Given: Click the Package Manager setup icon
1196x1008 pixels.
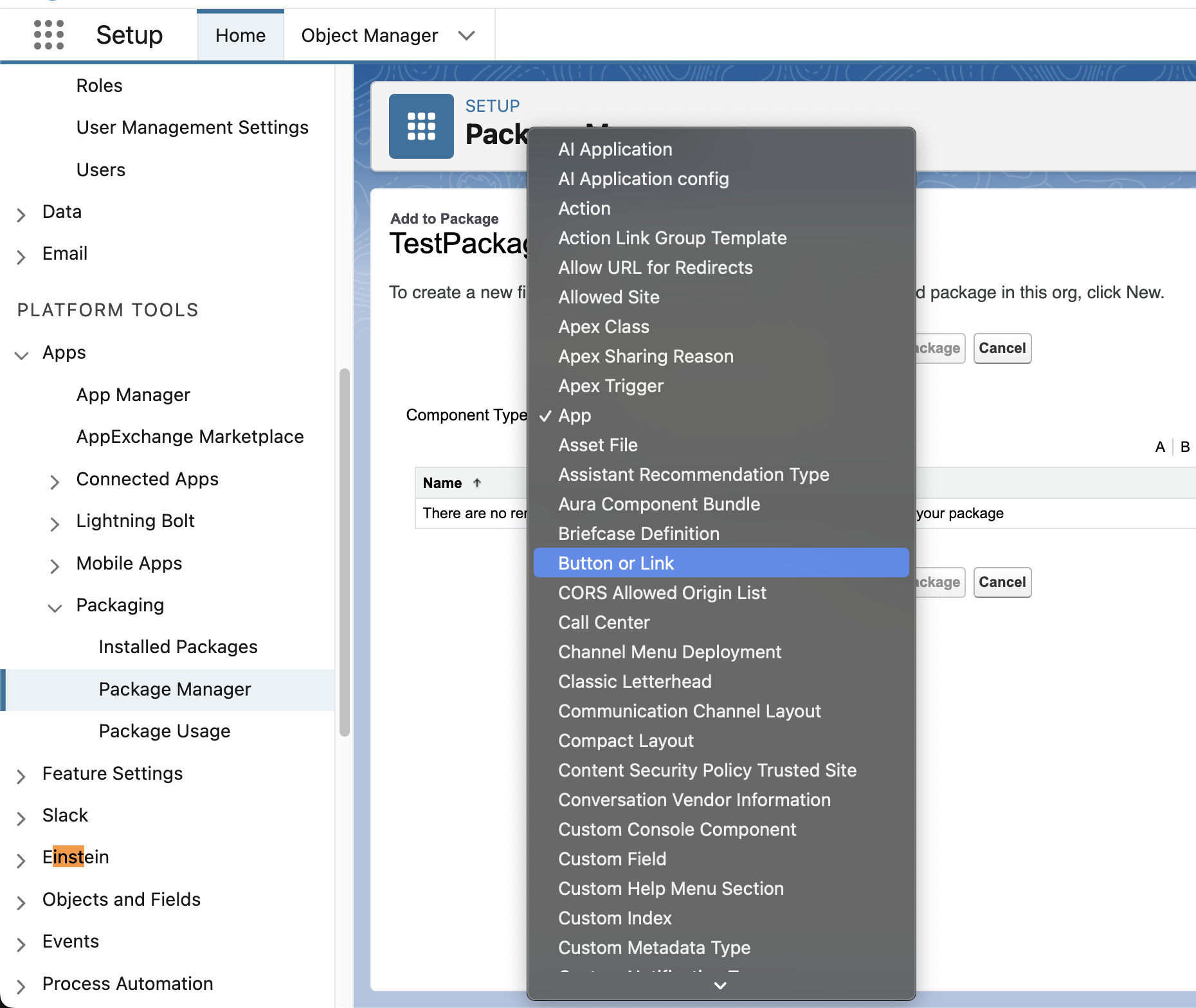Looking at the screenshot, I should (x=421, y=126).
